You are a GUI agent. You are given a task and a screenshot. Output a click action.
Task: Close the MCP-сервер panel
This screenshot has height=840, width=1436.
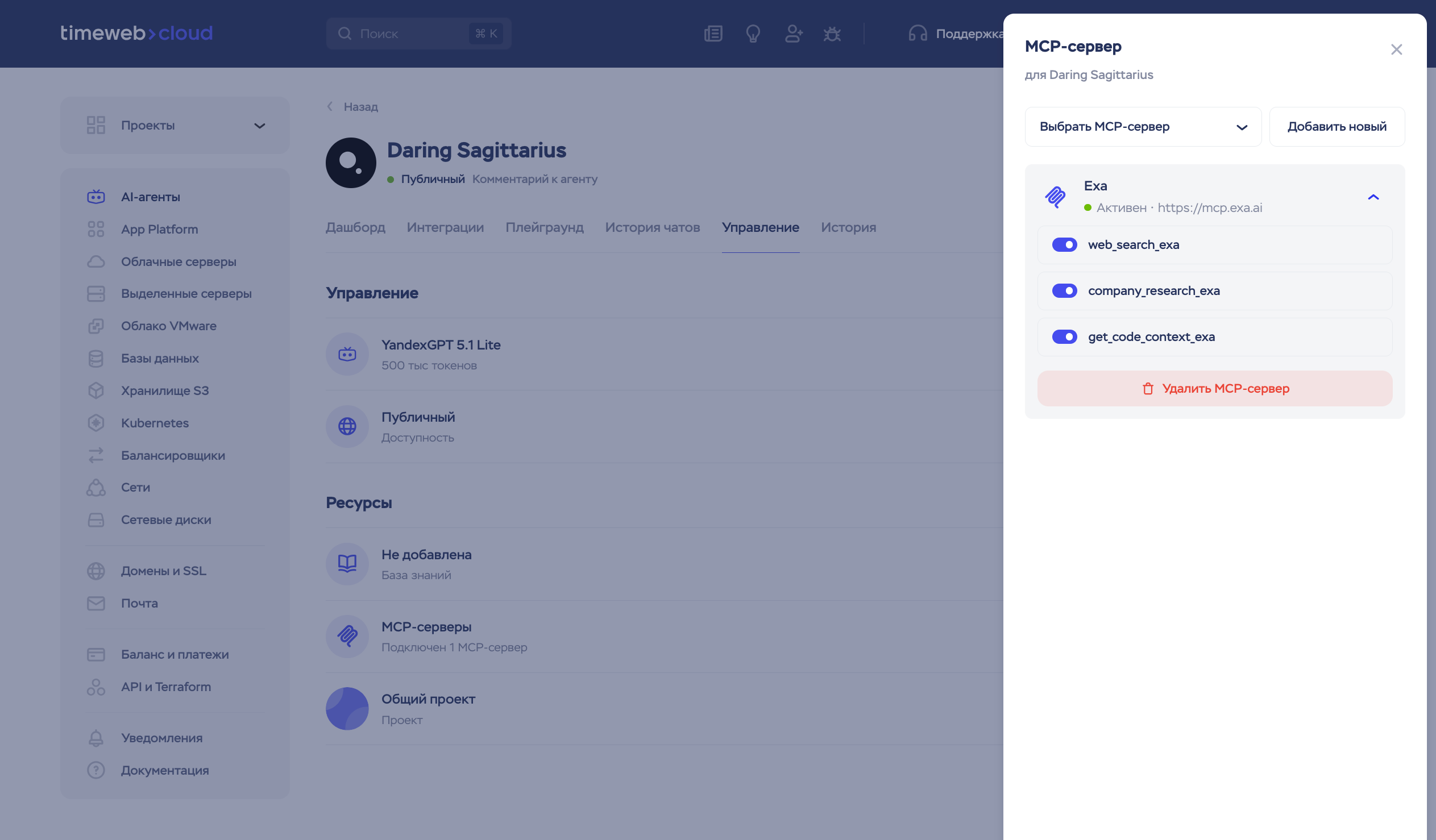[x=1396, y=49]
